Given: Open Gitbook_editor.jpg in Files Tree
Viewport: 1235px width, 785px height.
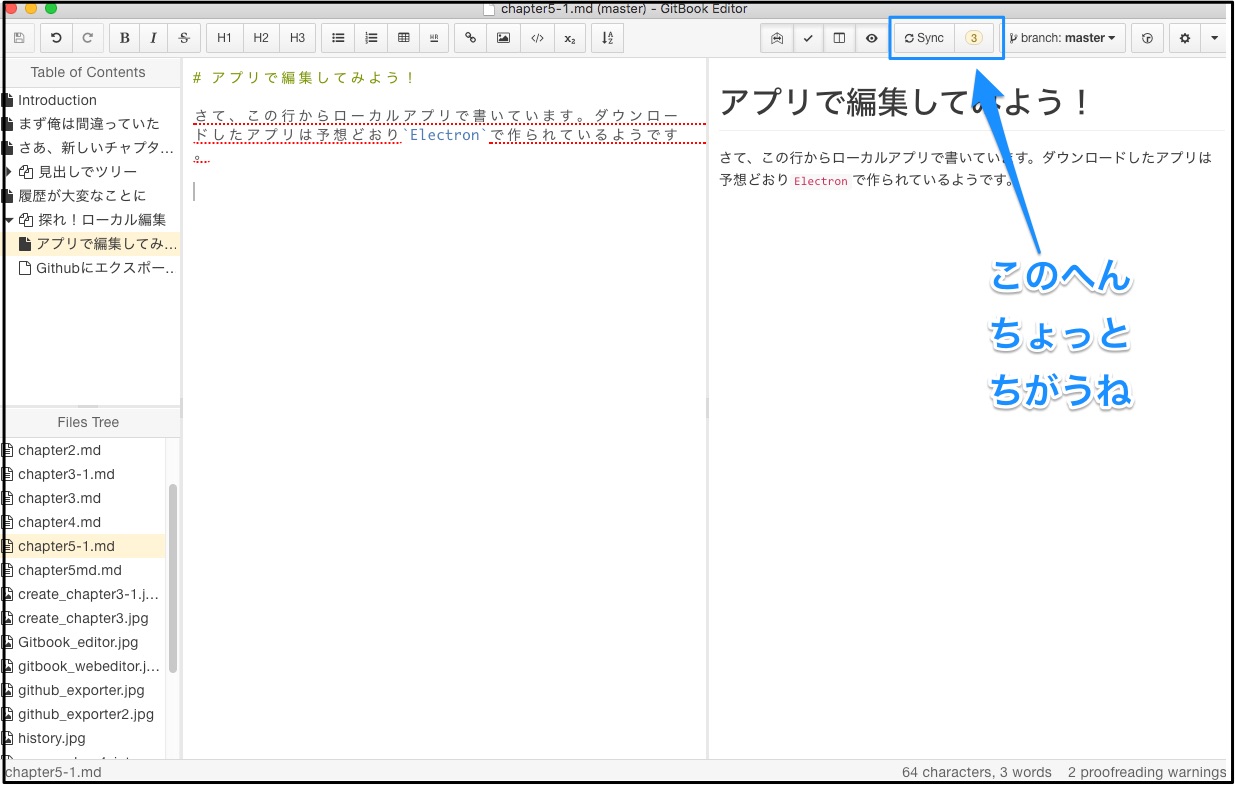Looking at the screenshot, I should pyautogui.click(x=84, y=642).
